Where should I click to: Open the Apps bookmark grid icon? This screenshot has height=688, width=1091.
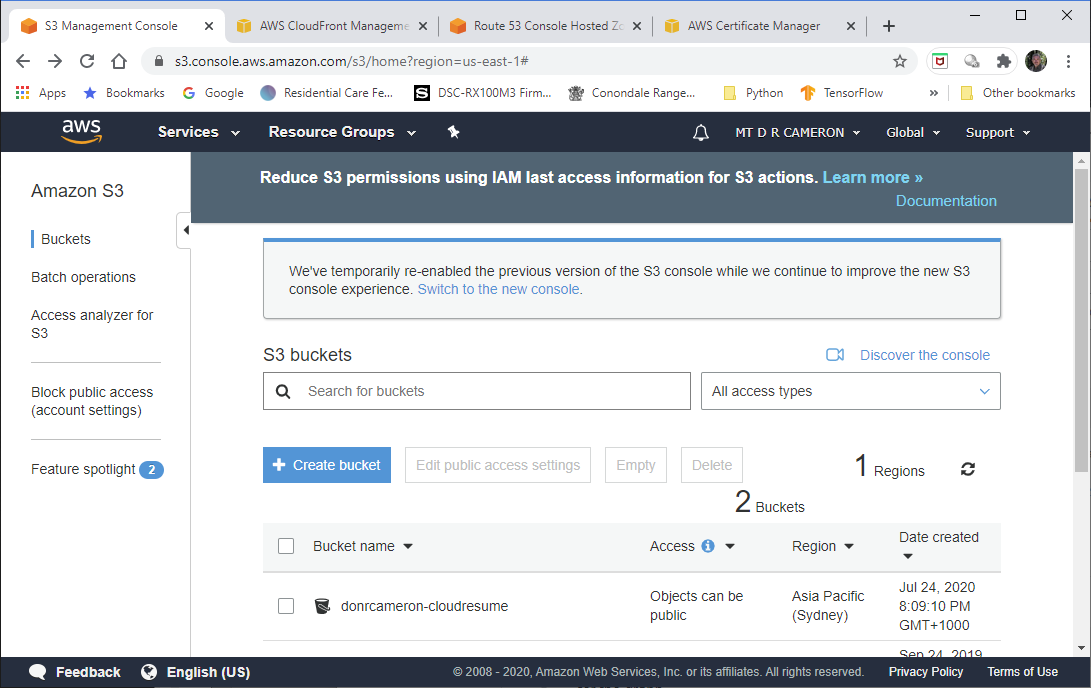tap(22, 93)
